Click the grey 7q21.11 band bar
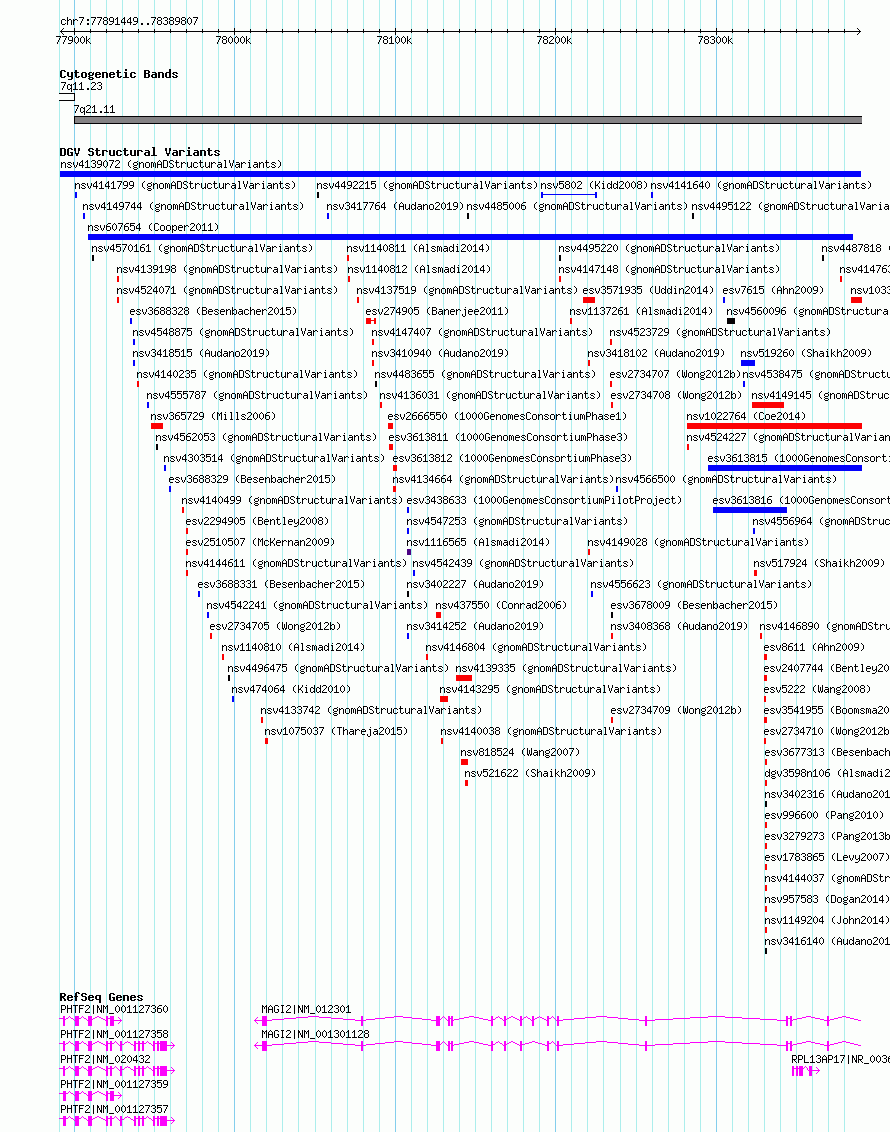 coord(468,120)
